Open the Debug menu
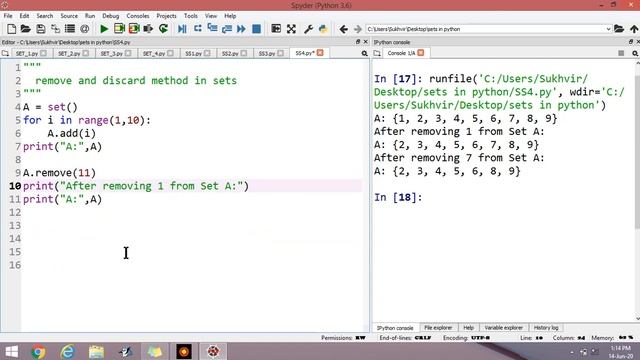 coord(111,16)
